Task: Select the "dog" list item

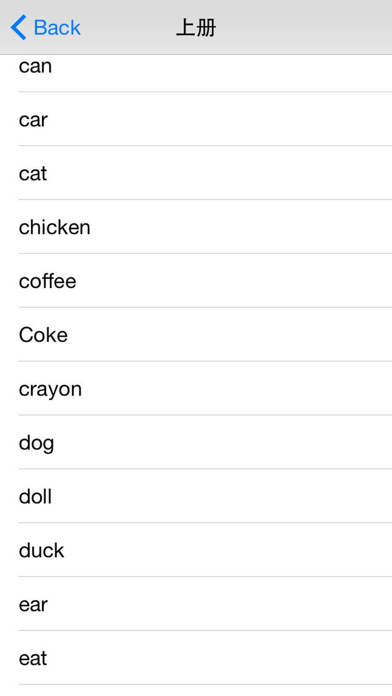Action: (x=196, y=442)
